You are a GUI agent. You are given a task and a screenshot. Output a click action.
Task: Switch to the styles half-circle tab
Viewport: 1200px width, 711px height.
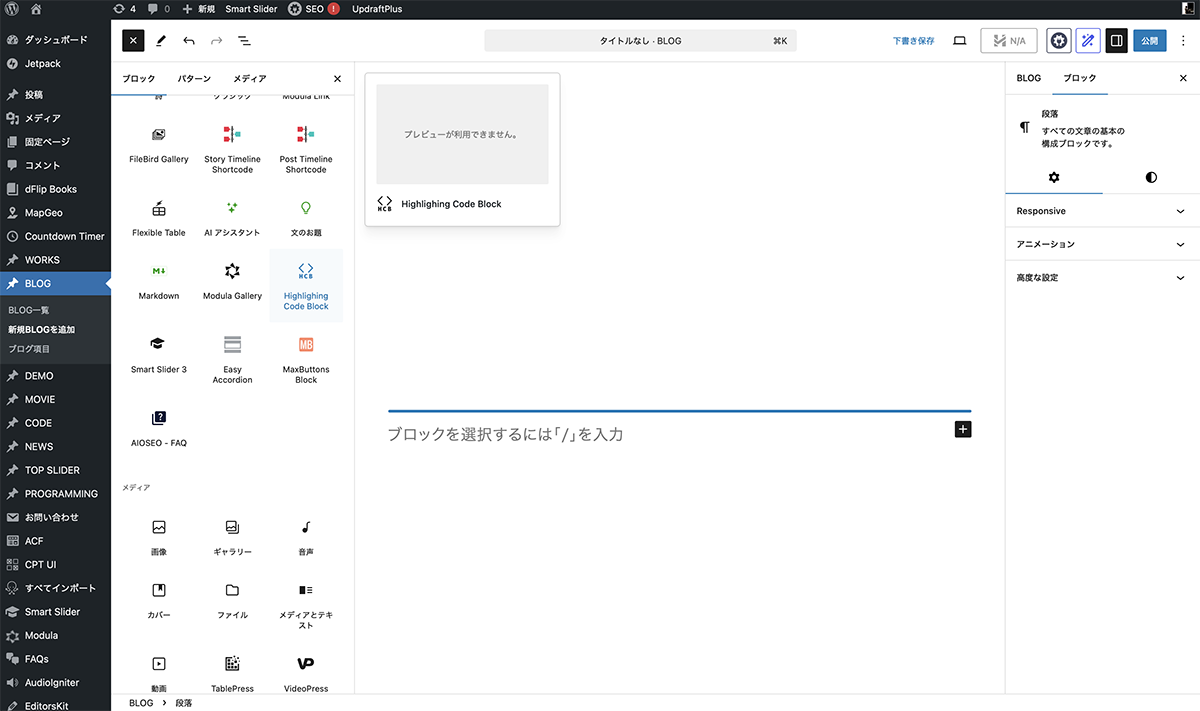click(x=1151, y=177)
